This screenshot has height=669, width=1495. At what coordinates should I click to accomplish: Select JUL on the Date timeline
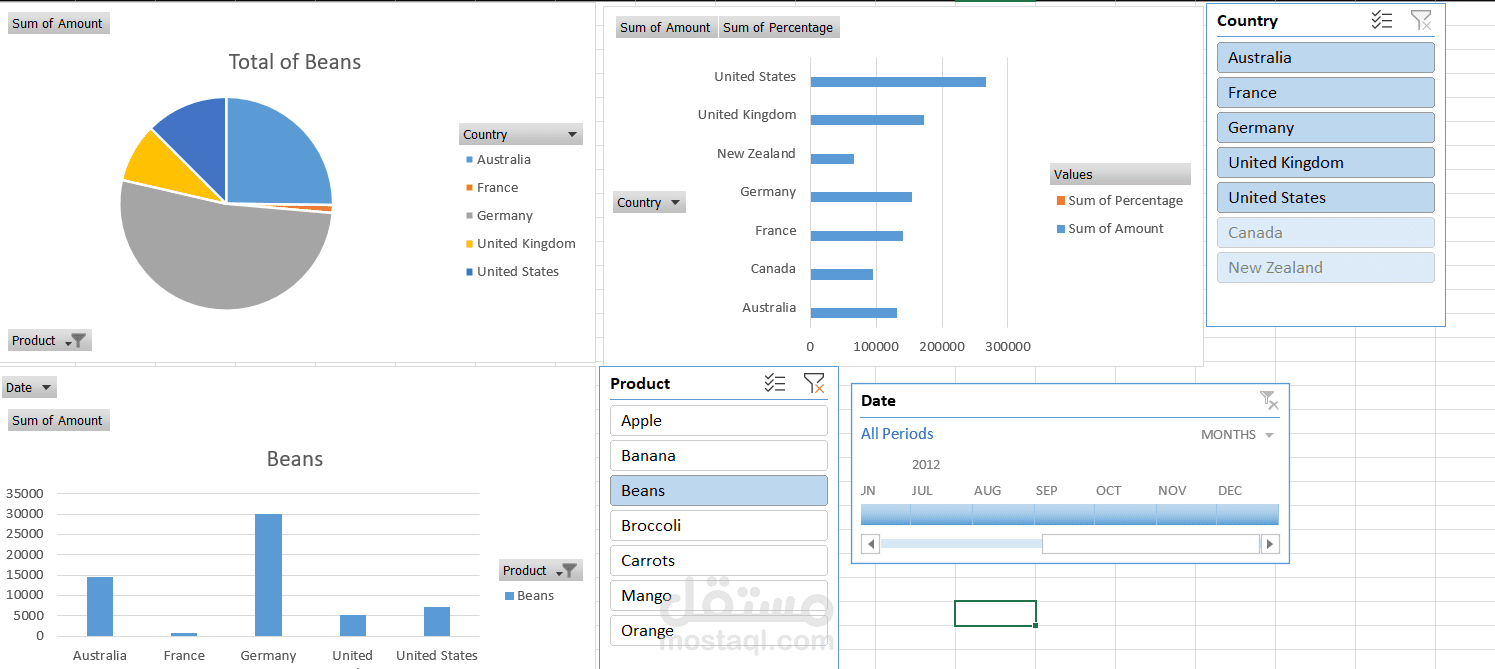(x=941, y=514)
